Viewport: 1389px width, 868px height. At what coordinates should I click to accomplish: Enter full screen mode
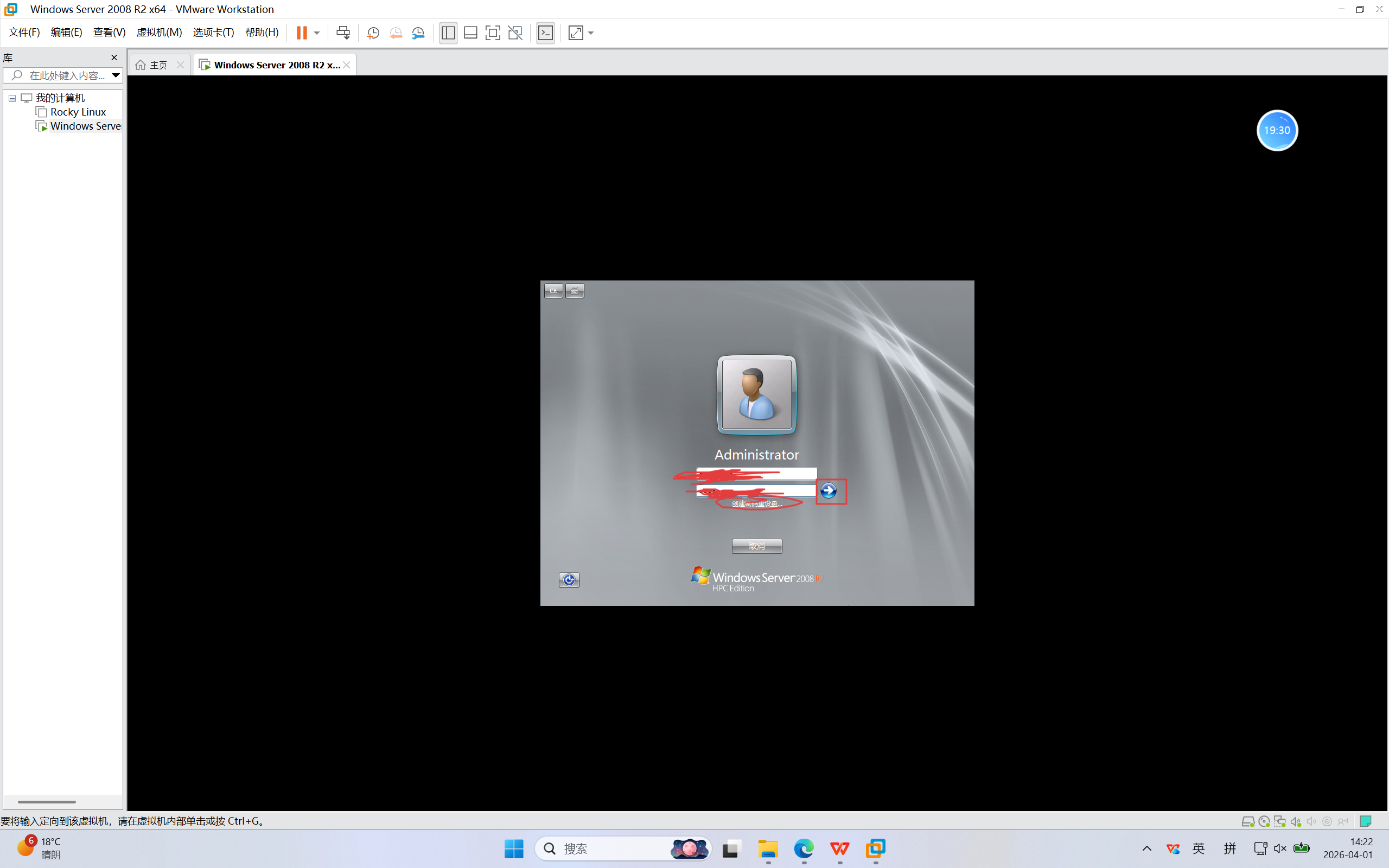click(493, 33)
